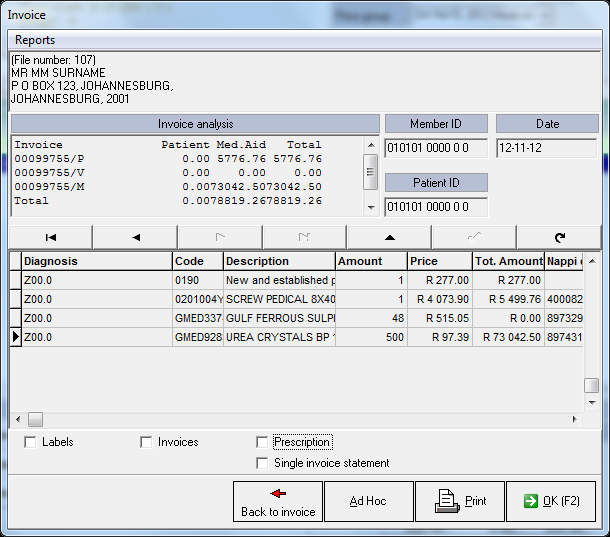
Task: Enable the Labels checkbox
Action: pos(30,442)
